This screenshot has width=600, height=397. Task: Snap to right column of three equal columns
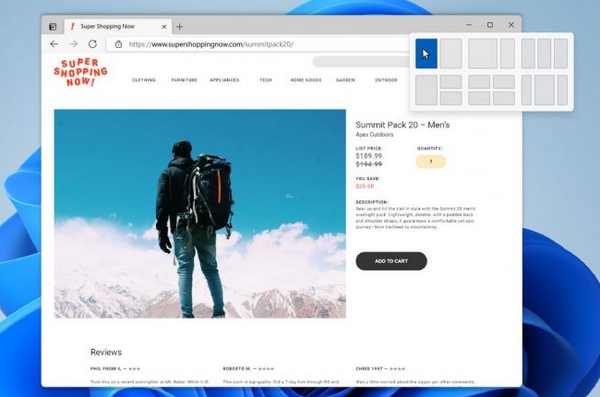point(561,54)
